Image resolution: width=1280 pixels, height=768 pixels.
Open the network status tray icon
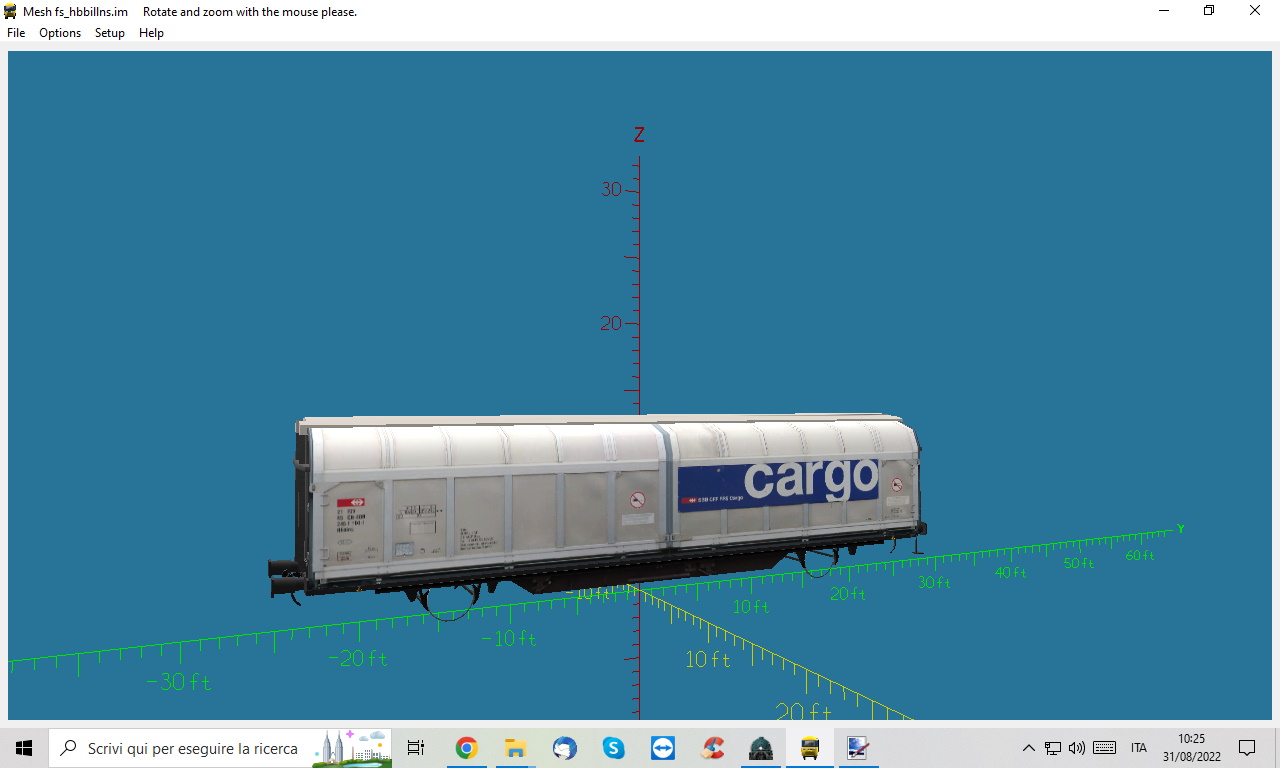coord(1053,748)
